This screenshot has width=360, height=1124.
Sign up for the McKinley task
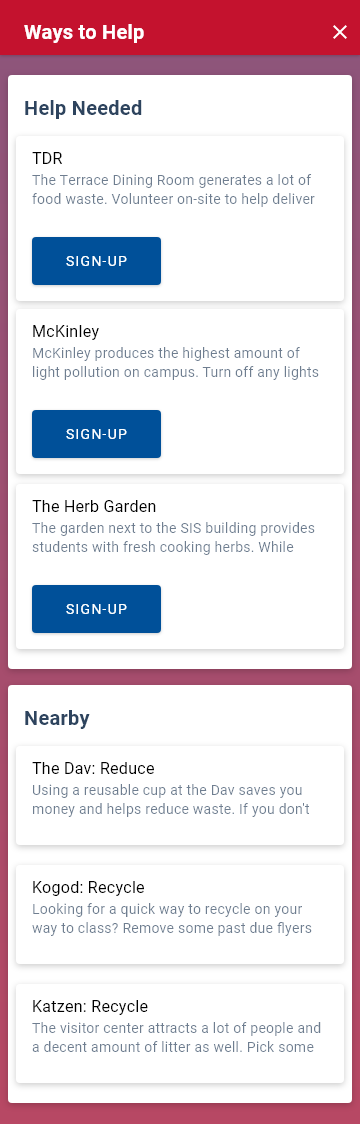[x=96, y=434]
